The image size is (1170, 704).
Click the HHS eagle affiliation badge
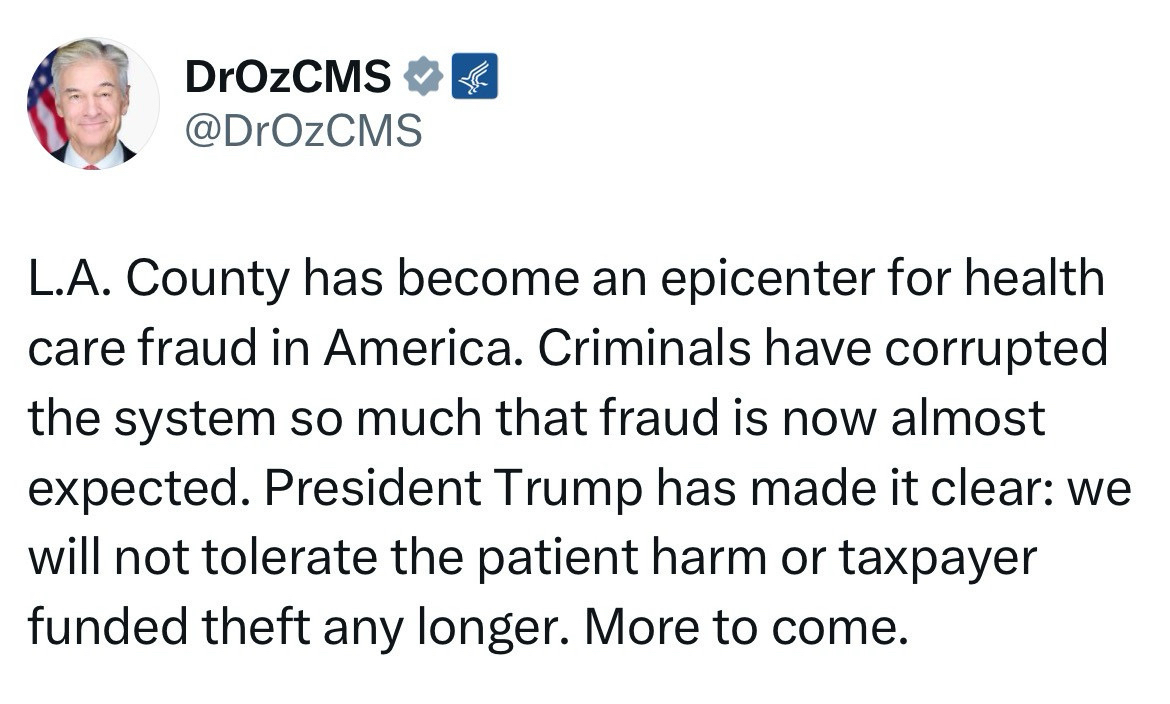coord(474,78)
